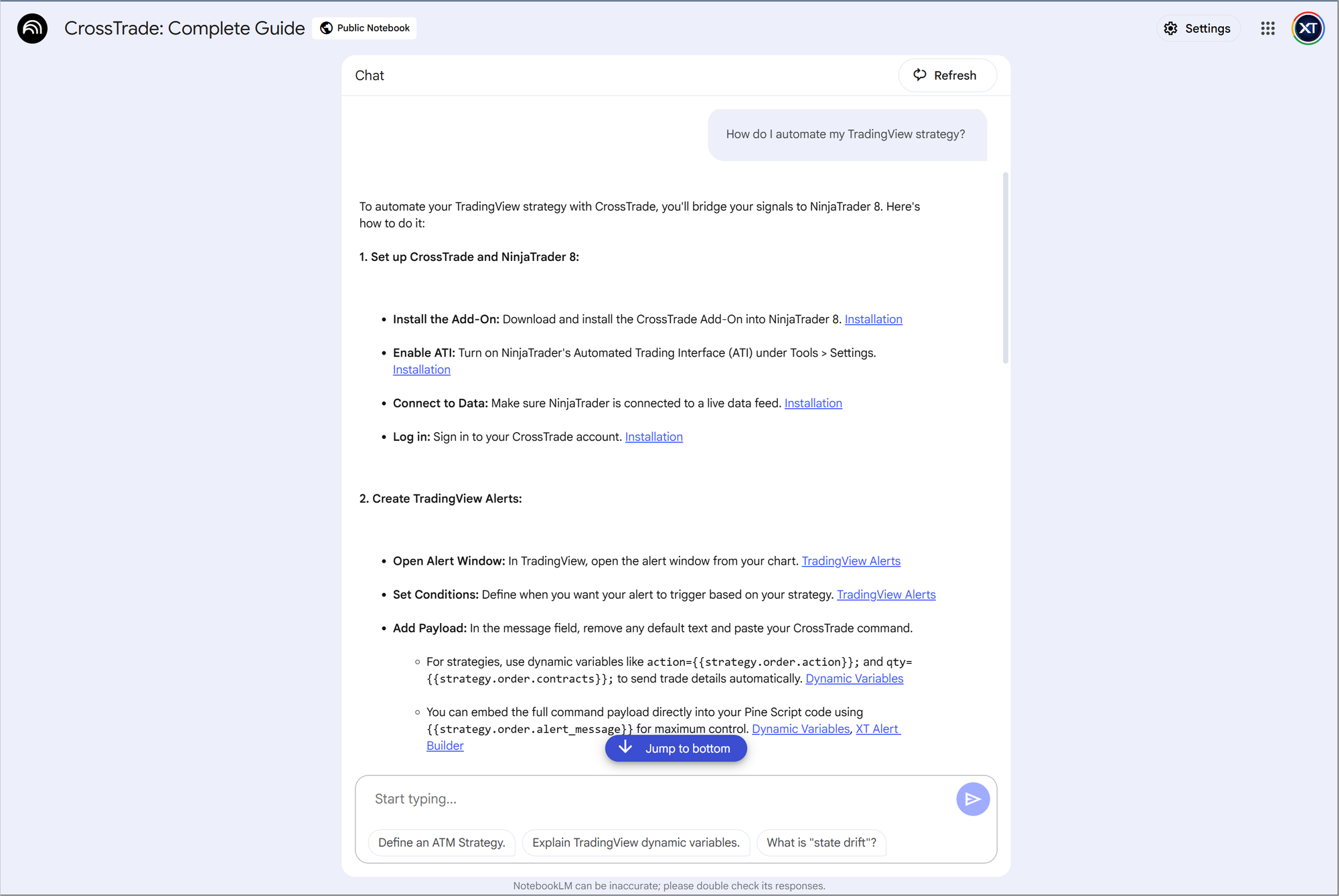Screen dimensions: 1339x896
Task: Open TradingView Alerts link after Open Alert Window
Action: pyautogui.click(x=851, y=561)
